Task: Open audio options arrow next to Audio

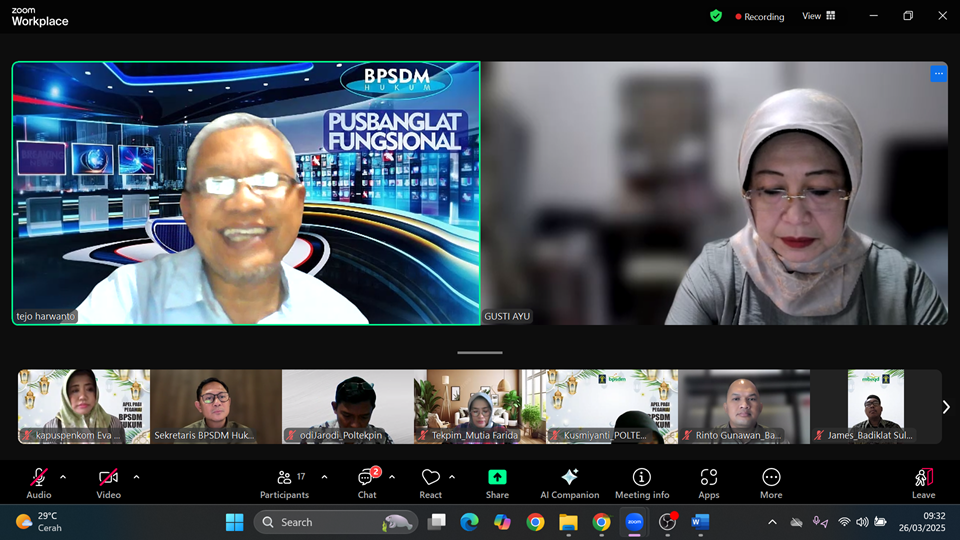Action: point(63,477)
